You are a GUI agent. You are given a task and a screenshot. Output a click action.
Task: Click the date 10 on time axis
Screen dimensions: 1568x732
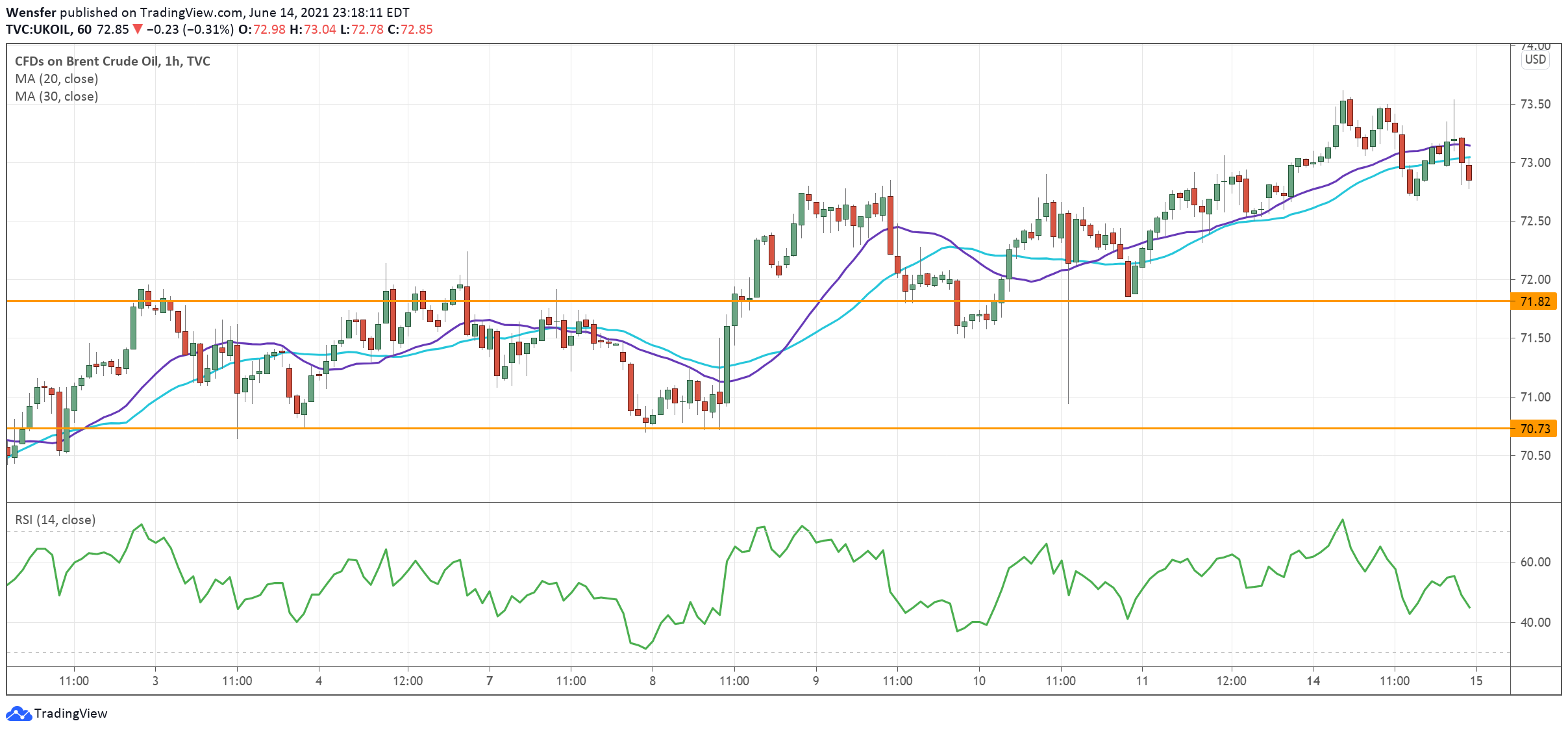[978, 681]
